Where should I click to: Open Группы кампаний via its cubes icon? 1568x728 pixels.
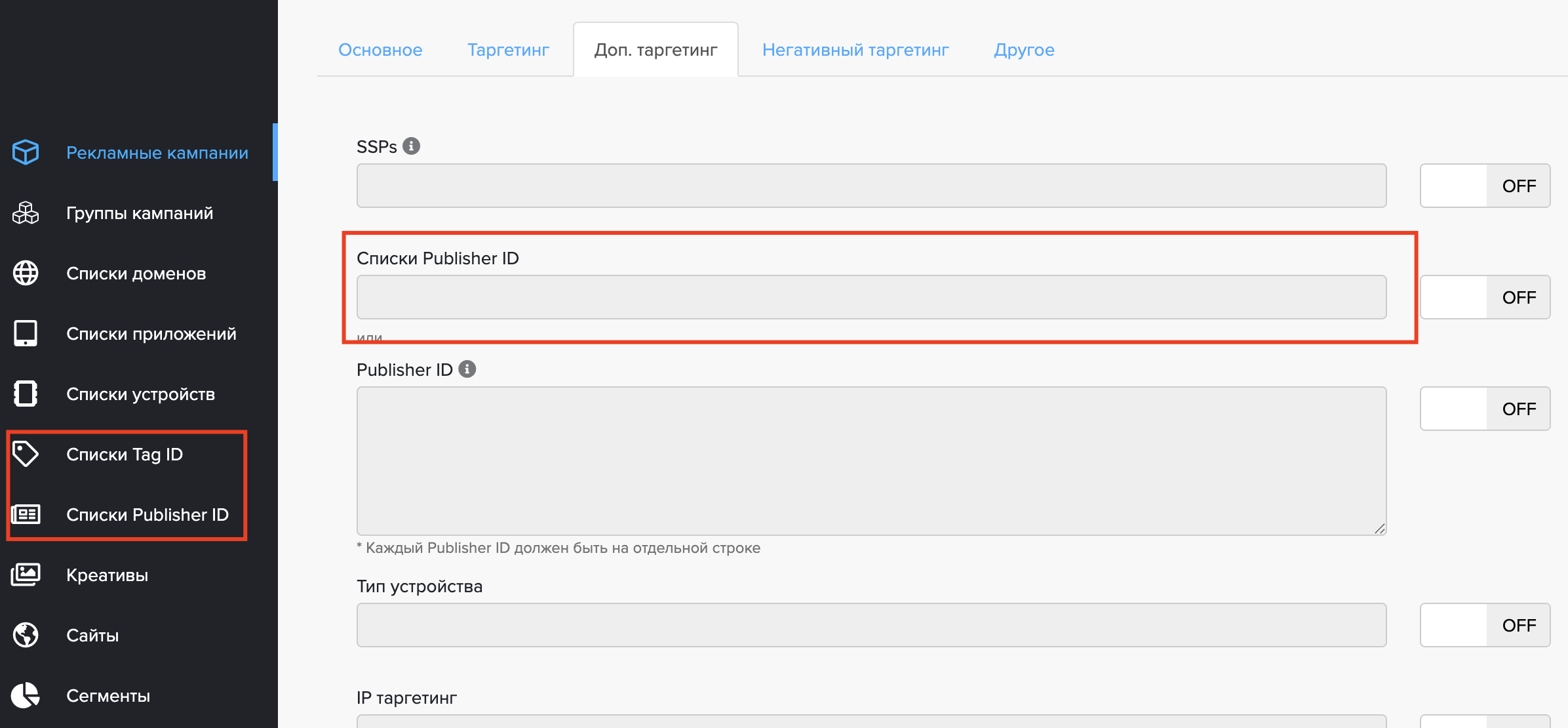pyautogui.click(x=26, y=213)
